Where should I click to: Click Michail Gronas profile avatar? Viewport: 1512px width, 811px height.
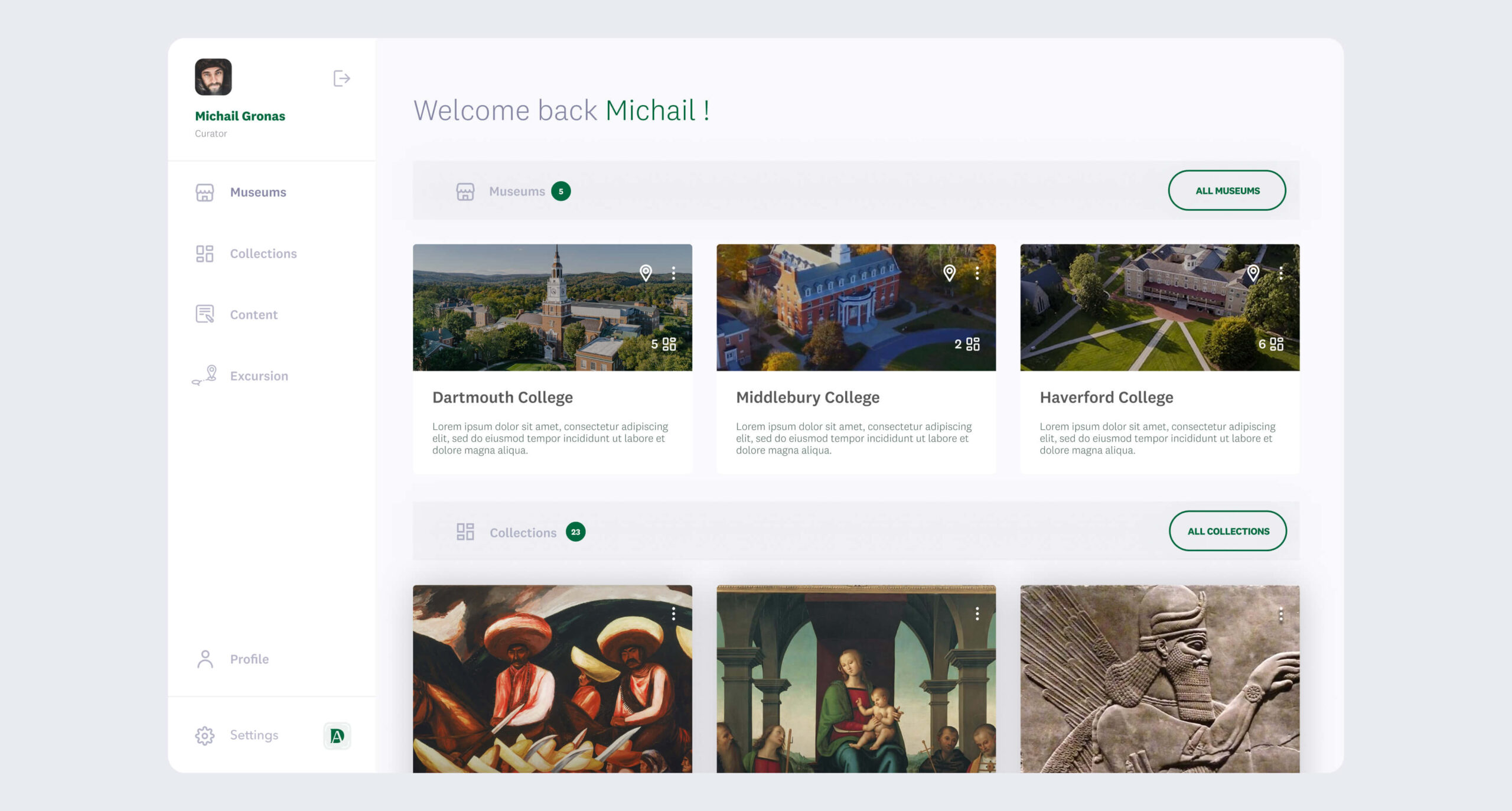point(213,77)
